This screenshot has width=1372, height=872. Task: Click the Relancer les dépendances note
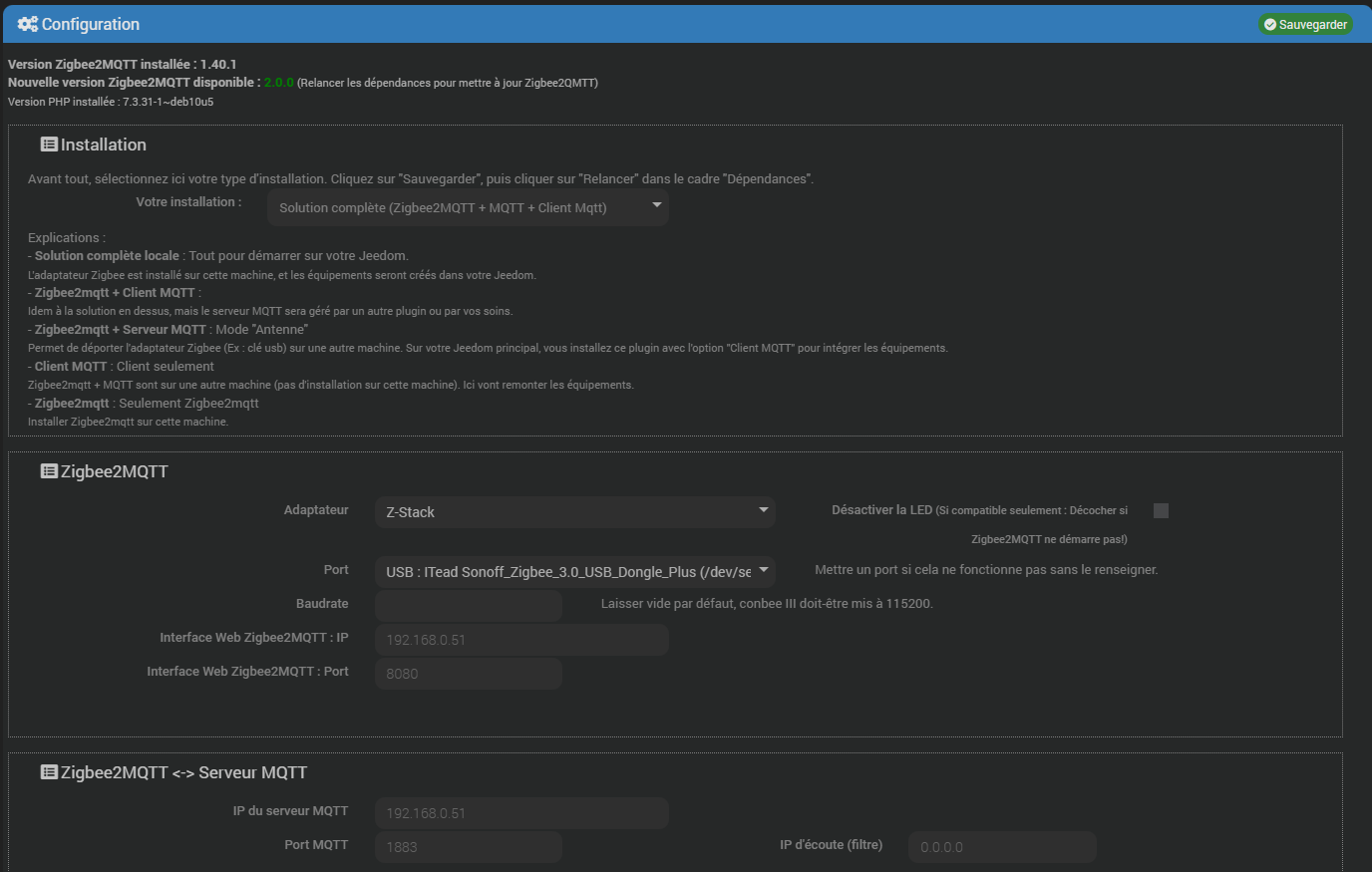(x=448, y=83)
